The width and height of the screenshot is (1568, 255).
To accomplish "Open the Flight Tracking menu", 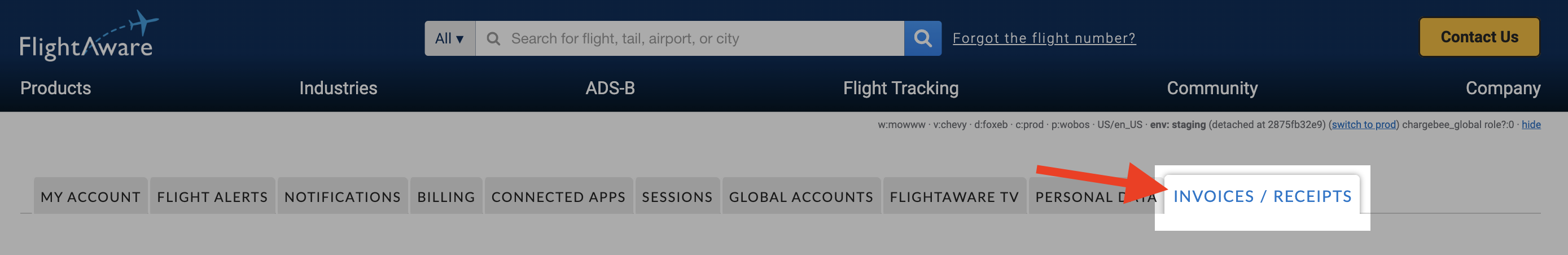I will (x=901, y=88).
